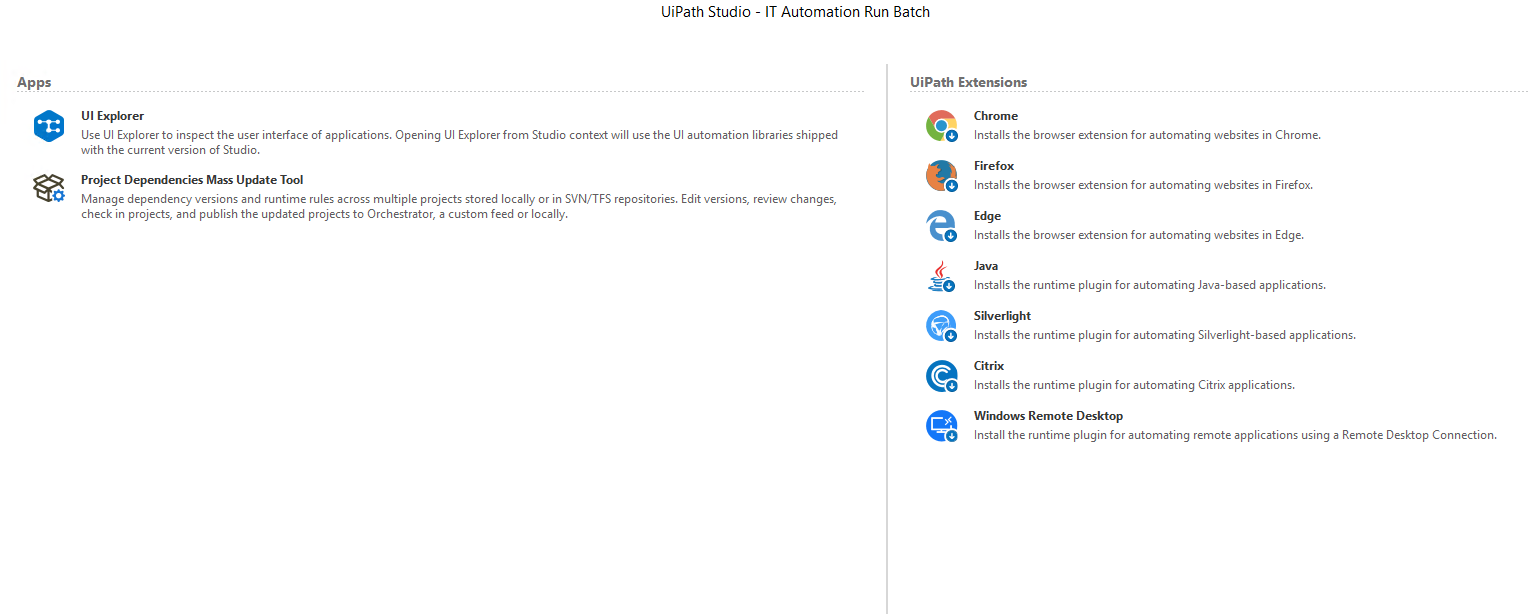Select the Firefox extension icon
The width and height of the screenshot is (1529, 614).
941,175
